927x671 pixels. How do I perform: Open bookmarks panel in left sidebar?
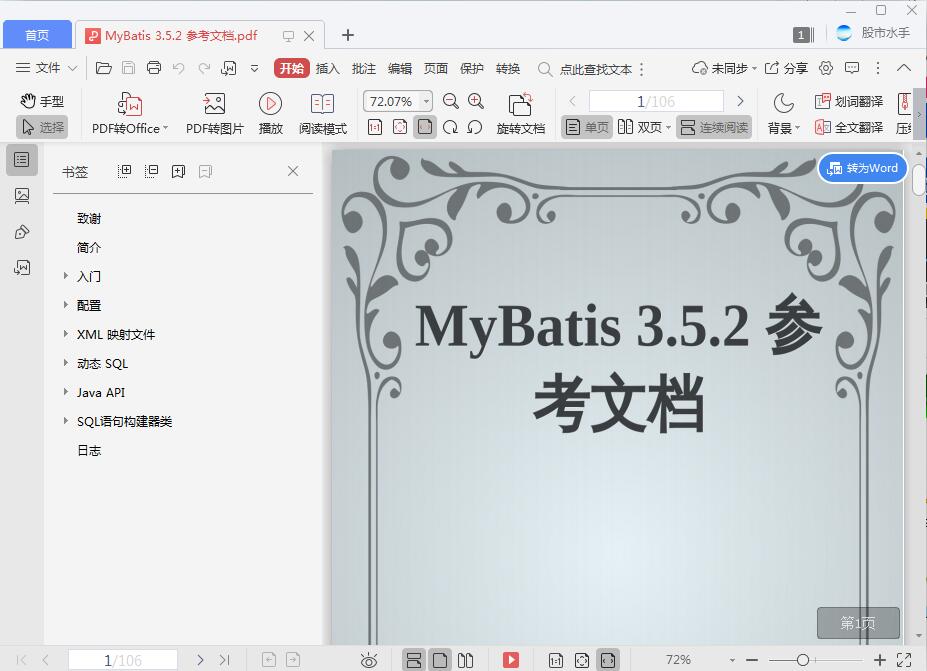pyautogui.click(x=22, y=160)
